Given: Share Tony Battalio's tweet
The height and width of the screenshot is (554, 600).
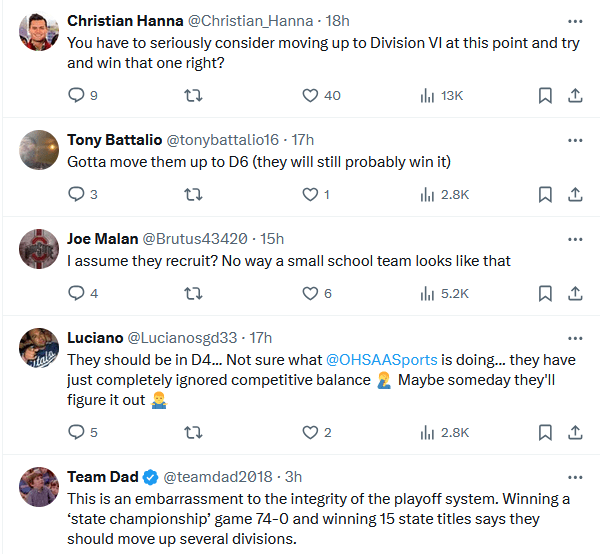Looking at the screenshot, I should (575, 194).
